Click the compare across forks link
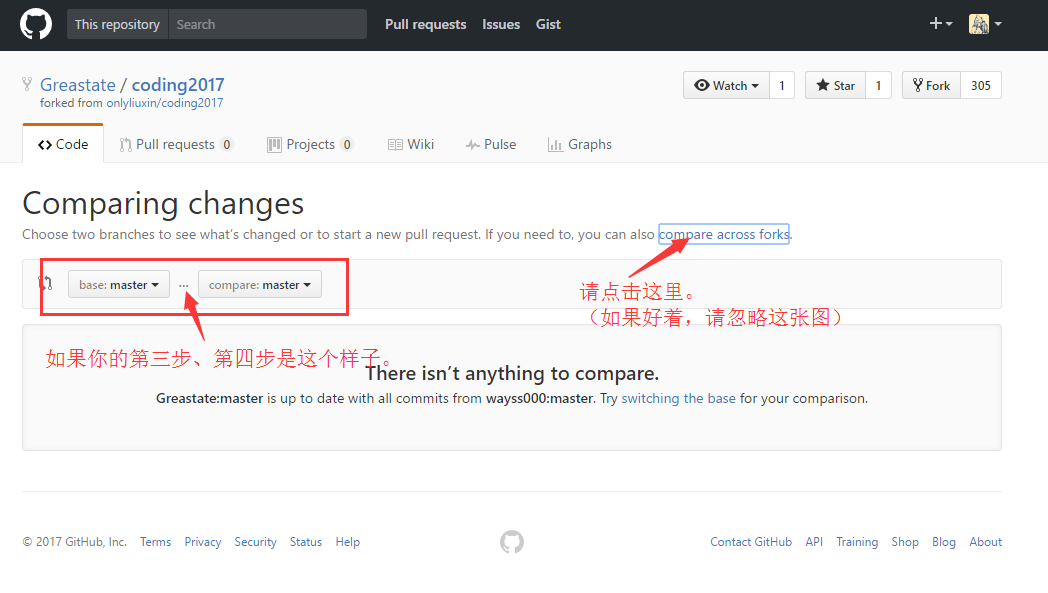 724,234
